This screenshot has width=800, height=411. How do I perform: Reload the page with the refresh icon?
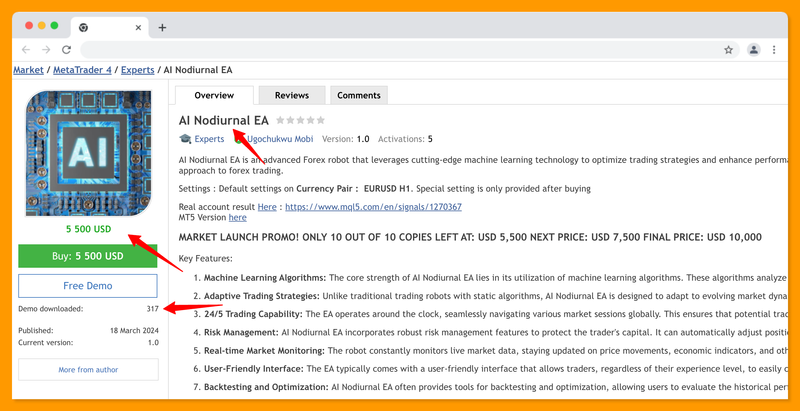pyautogui.click(x=66, y=49)
